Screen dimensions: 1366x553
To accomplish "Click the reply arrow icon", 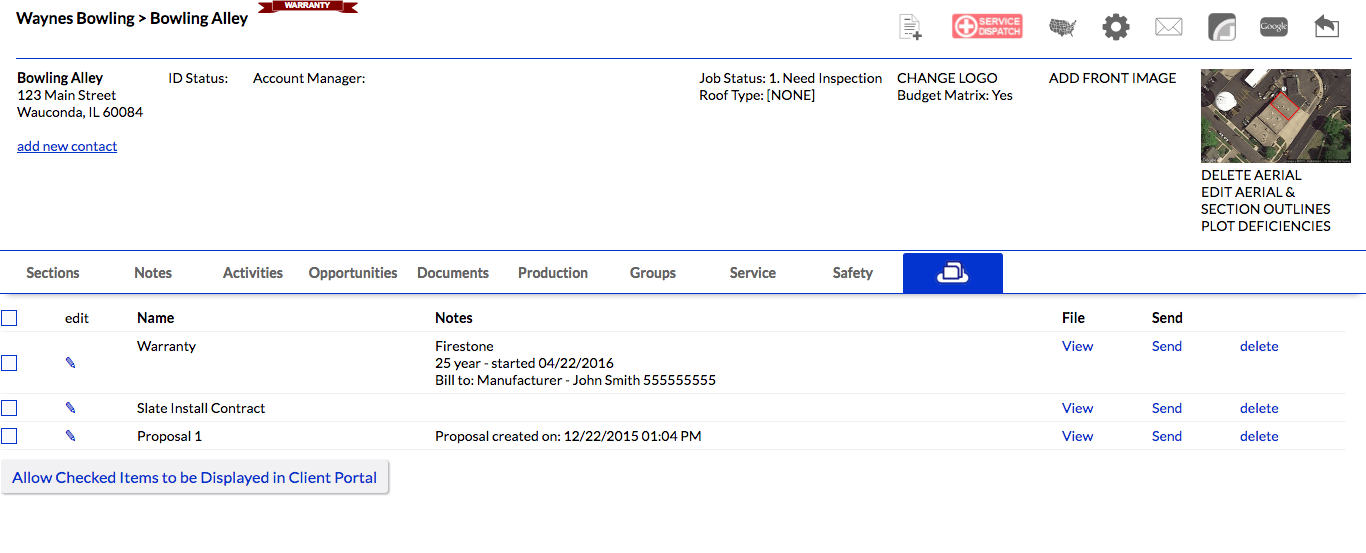I will coord(1327,27).
